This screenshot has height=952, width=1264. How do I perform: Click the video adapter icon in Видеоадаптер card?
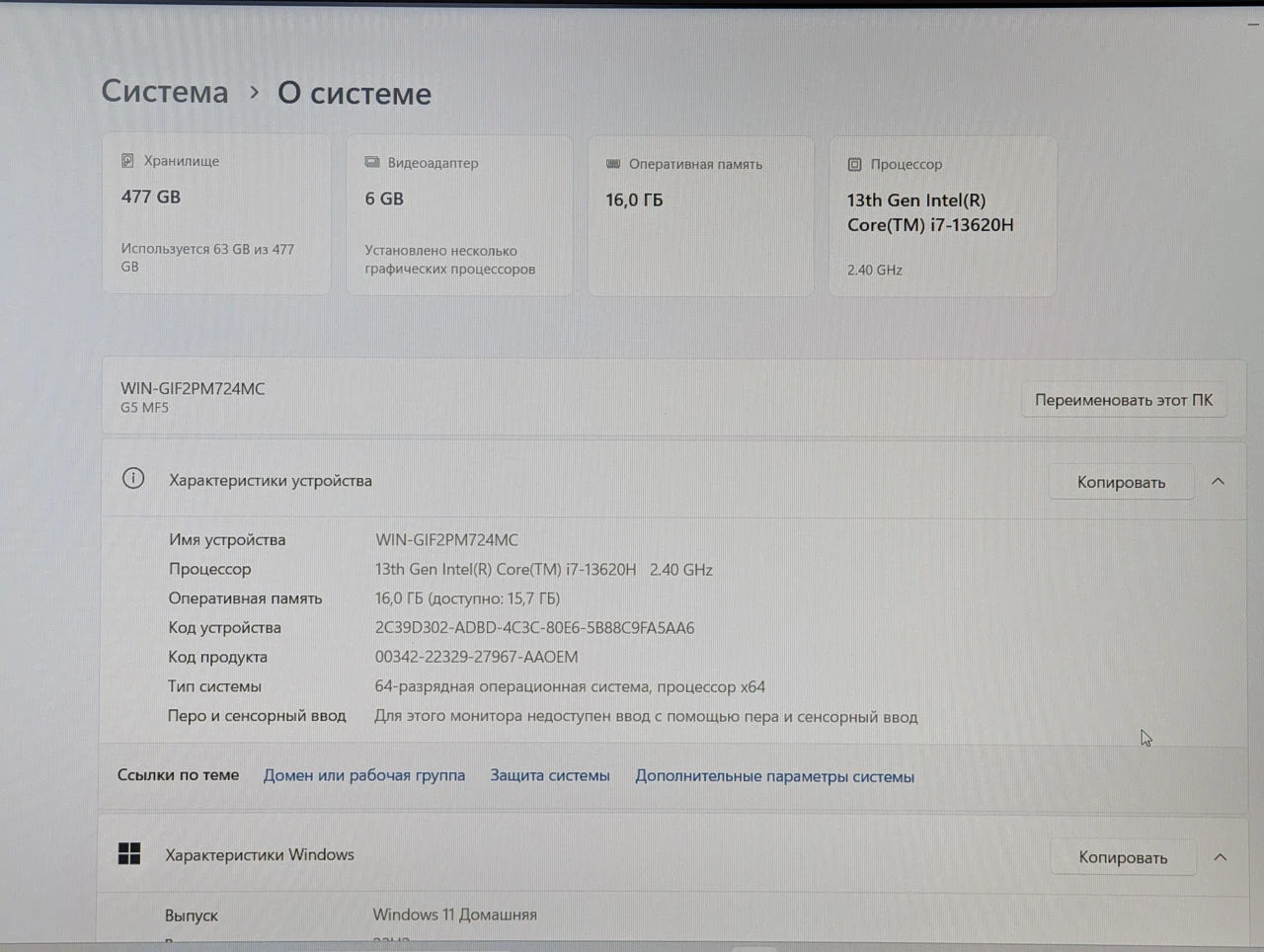tap(372, 162)
